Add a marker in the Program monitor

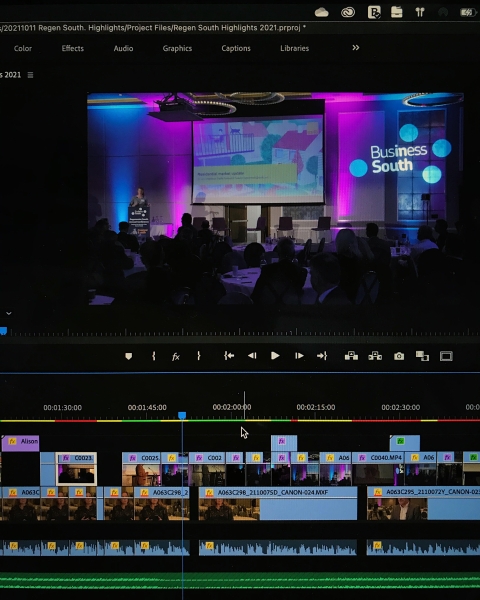click(129, 356)
